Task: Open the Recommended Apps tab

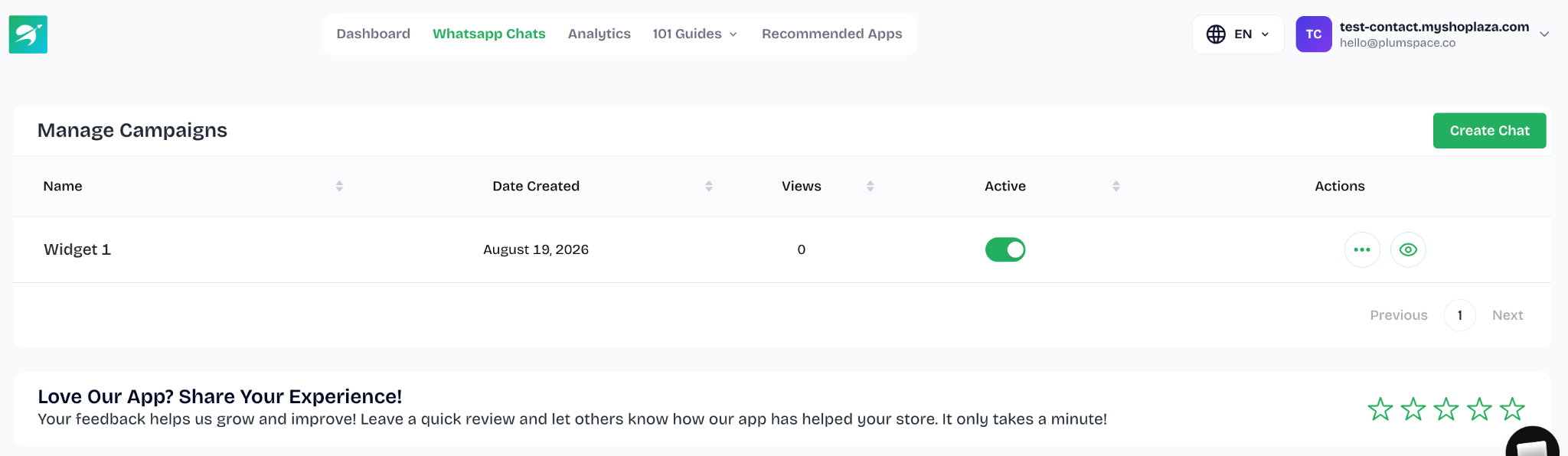Action: tap(832, 34)
